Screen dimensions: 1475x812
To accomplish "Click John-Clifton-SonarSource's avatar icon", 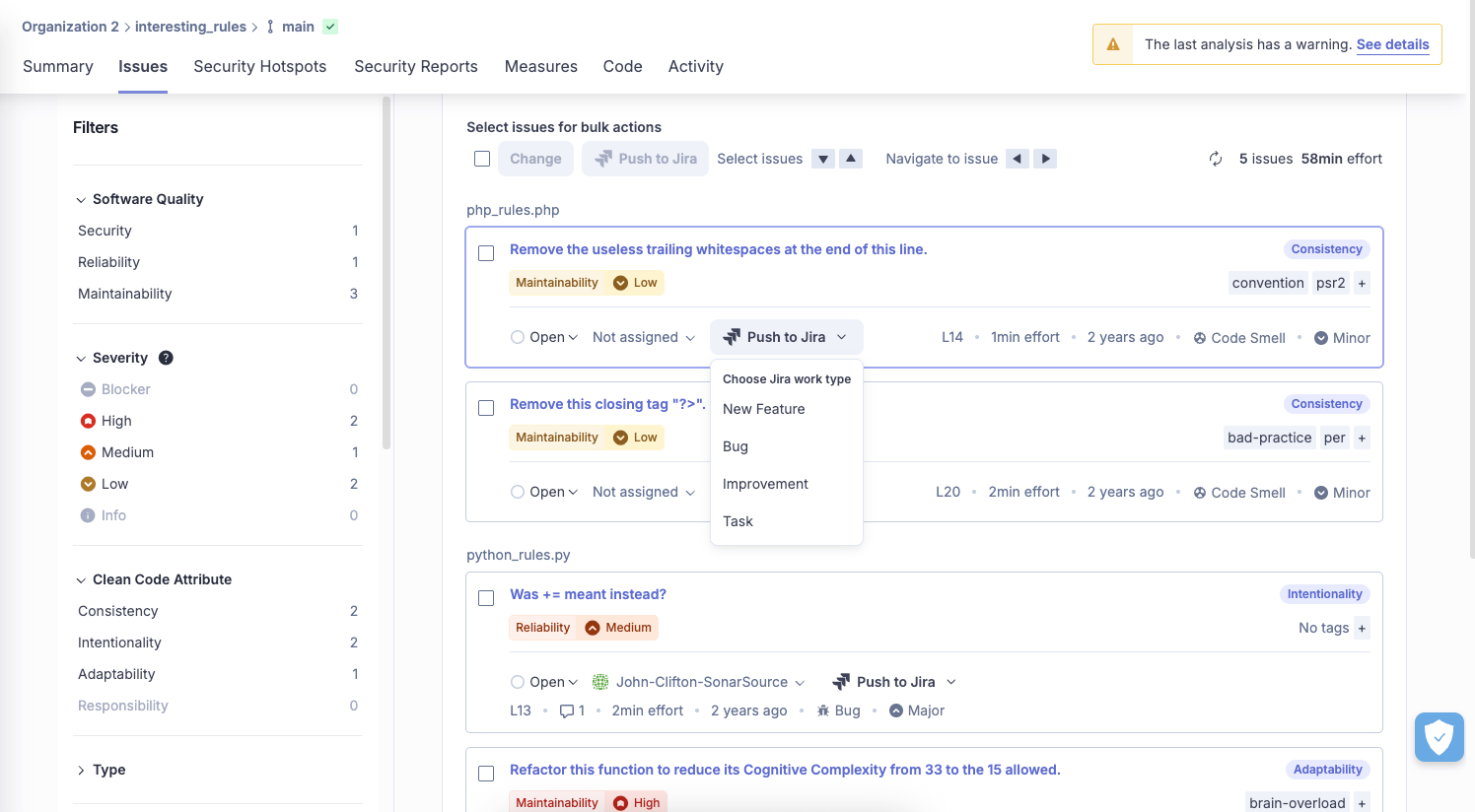I will (599, 681).
